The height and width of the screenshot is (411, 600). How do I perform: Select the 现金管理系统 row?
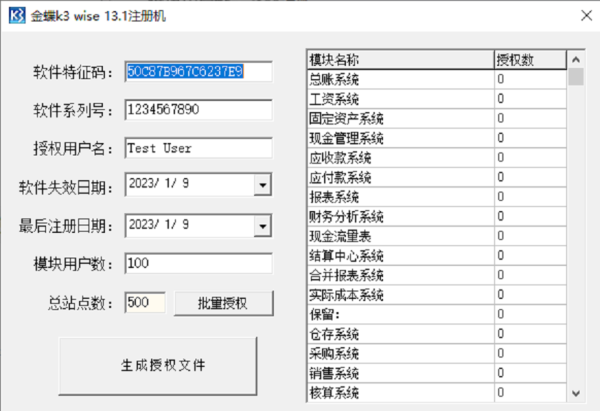point(437,138)
